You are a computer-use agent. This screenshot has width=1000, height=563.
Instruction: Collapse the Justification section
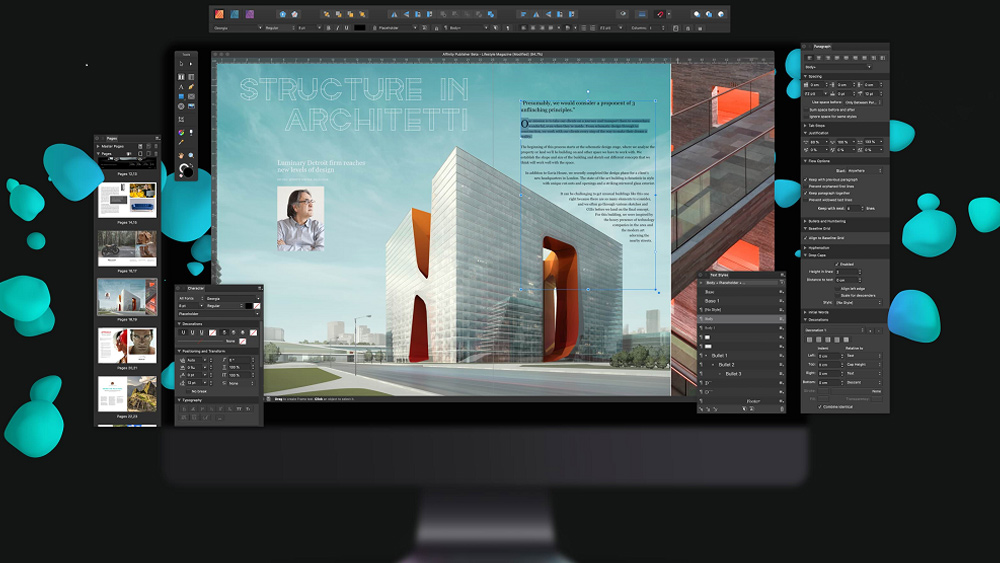click(805, 133)
